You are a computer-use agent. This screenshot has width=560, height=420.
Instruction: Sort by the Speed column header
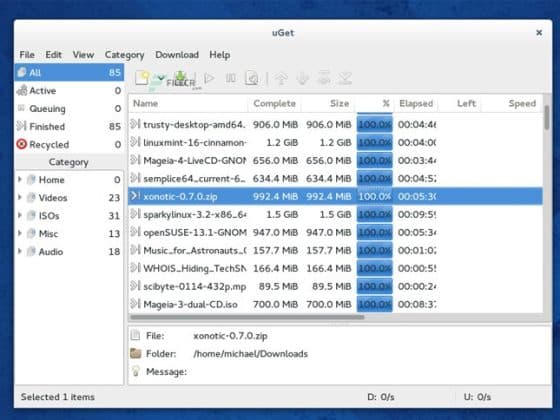pyautogui.click(x=511, y=103)
